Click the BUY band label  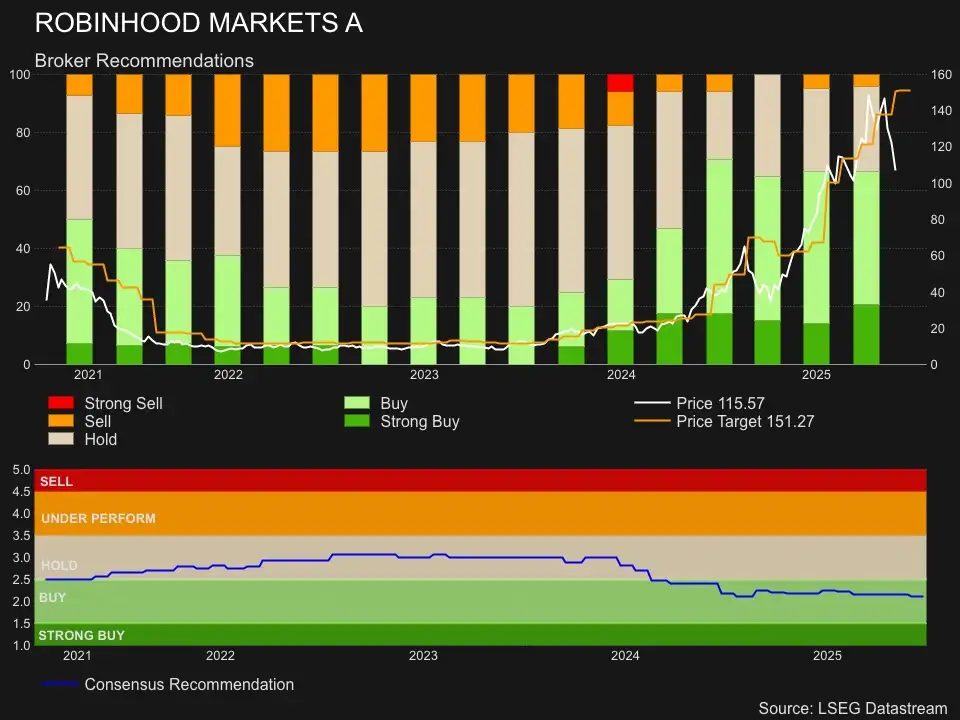[52, 598]
